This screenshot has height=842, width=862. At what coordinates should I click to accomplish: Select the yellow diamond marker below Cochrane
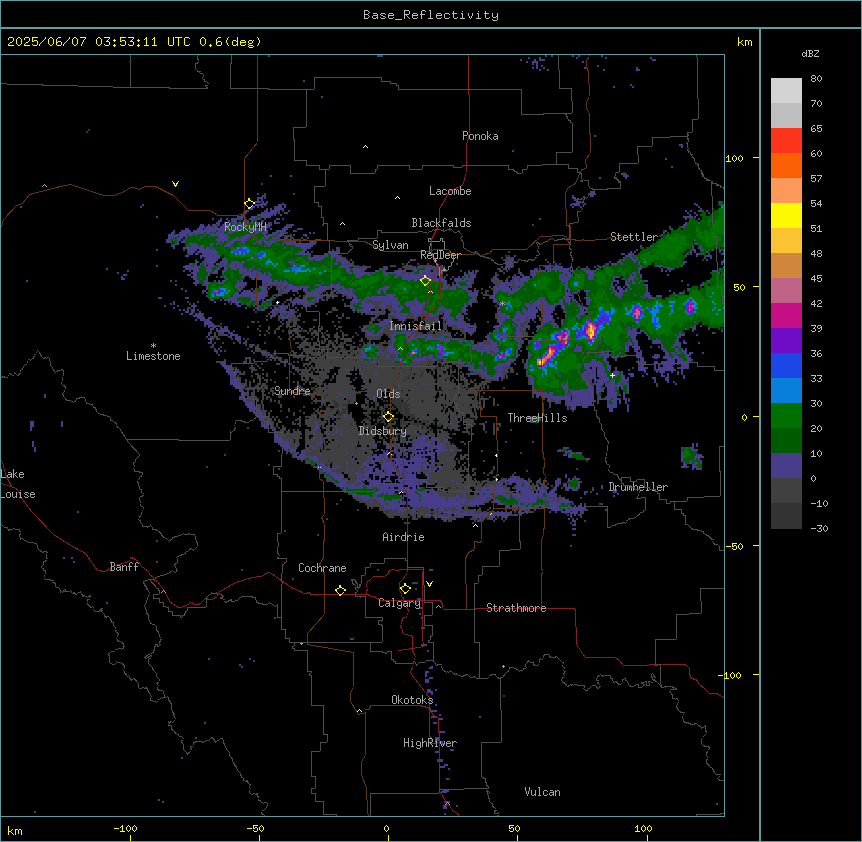pyautogui.click(x=340, y=590)
